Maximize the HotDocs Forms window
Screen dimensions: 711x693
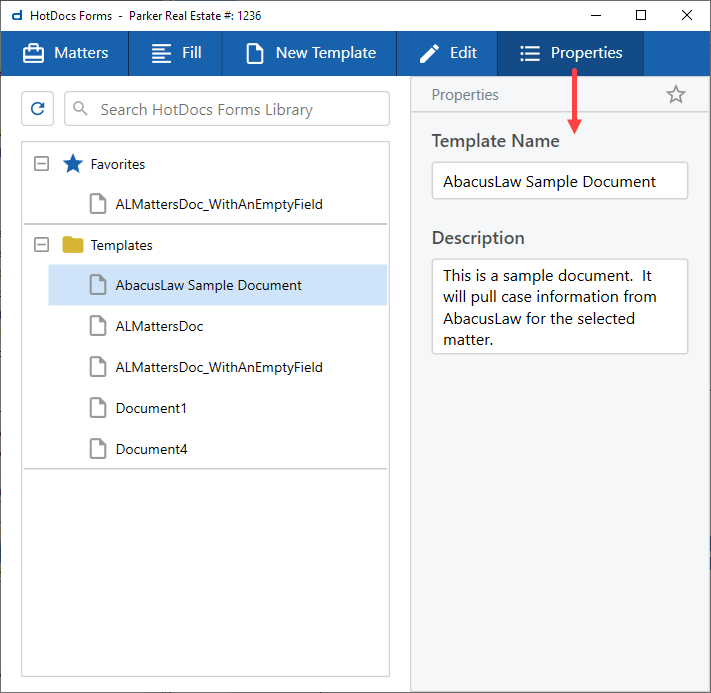[x=641, y=15]
